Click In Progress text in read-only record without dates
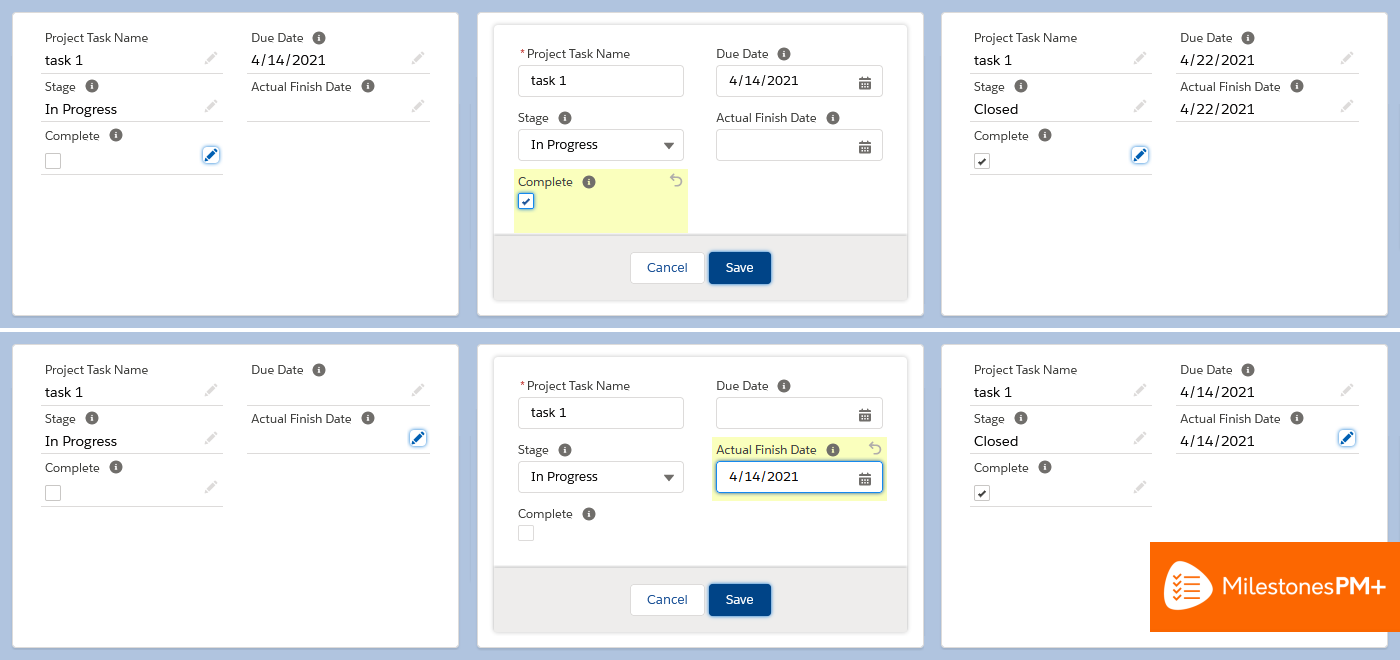 pyautogui.click(x=81, y=441)
